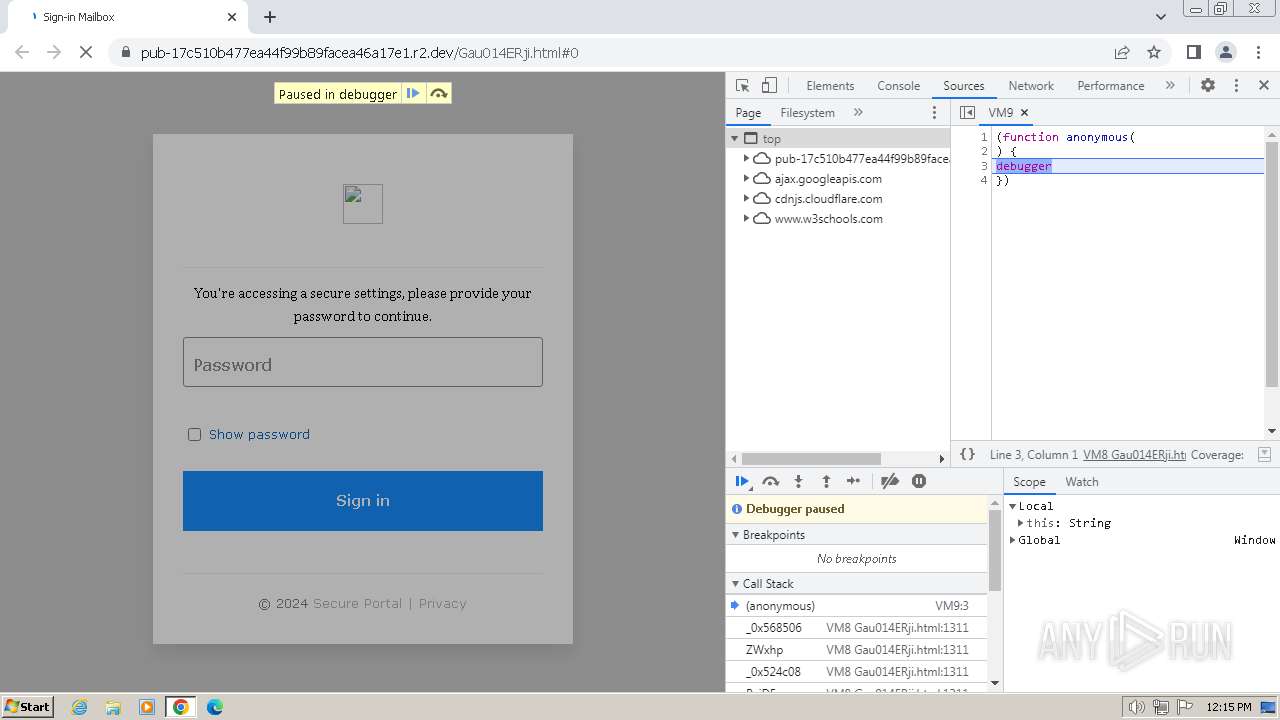
Task: Switch to the Network tab
Action: click(x=1031, y=86)
